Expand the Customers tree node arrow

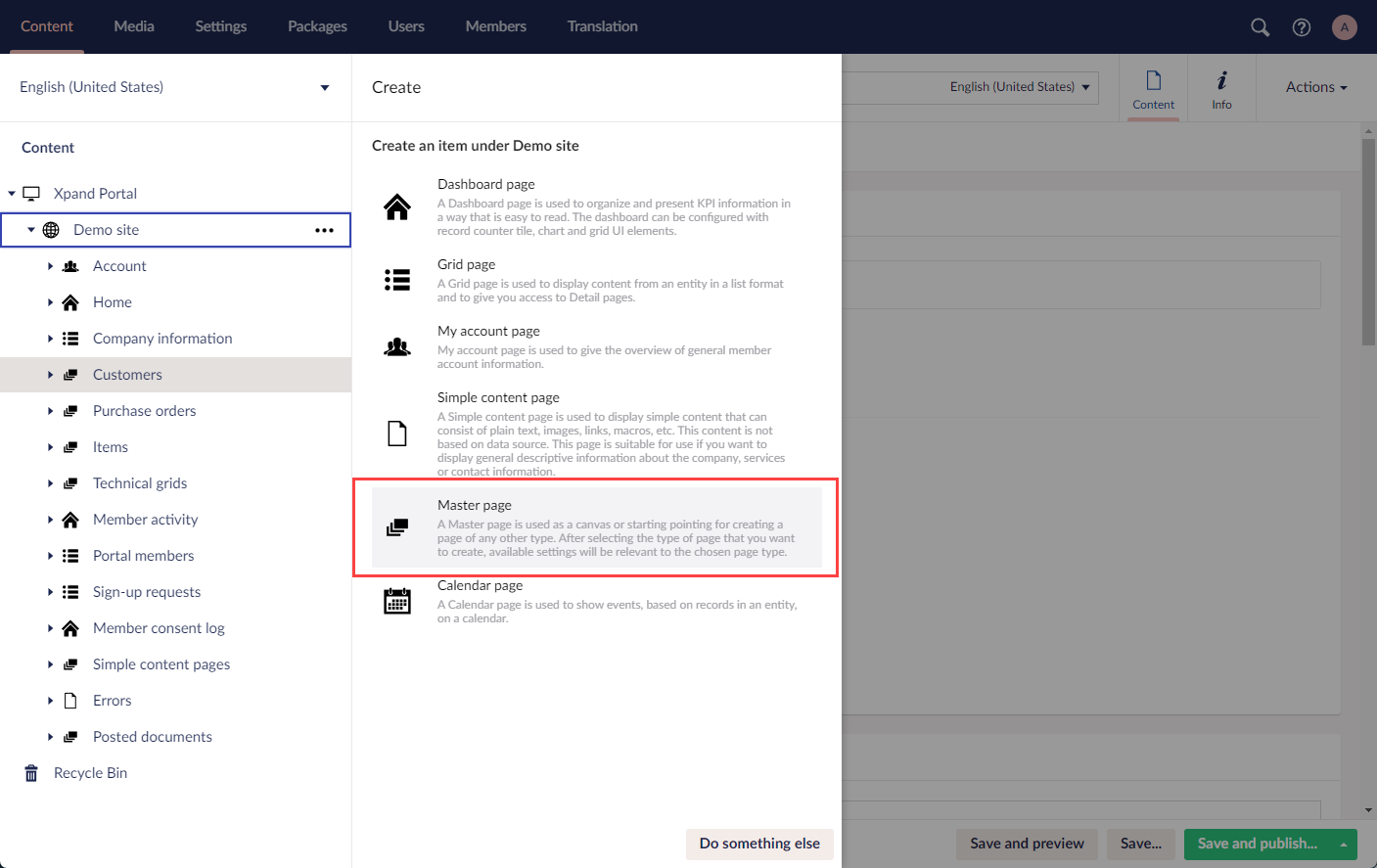(50, 375)
